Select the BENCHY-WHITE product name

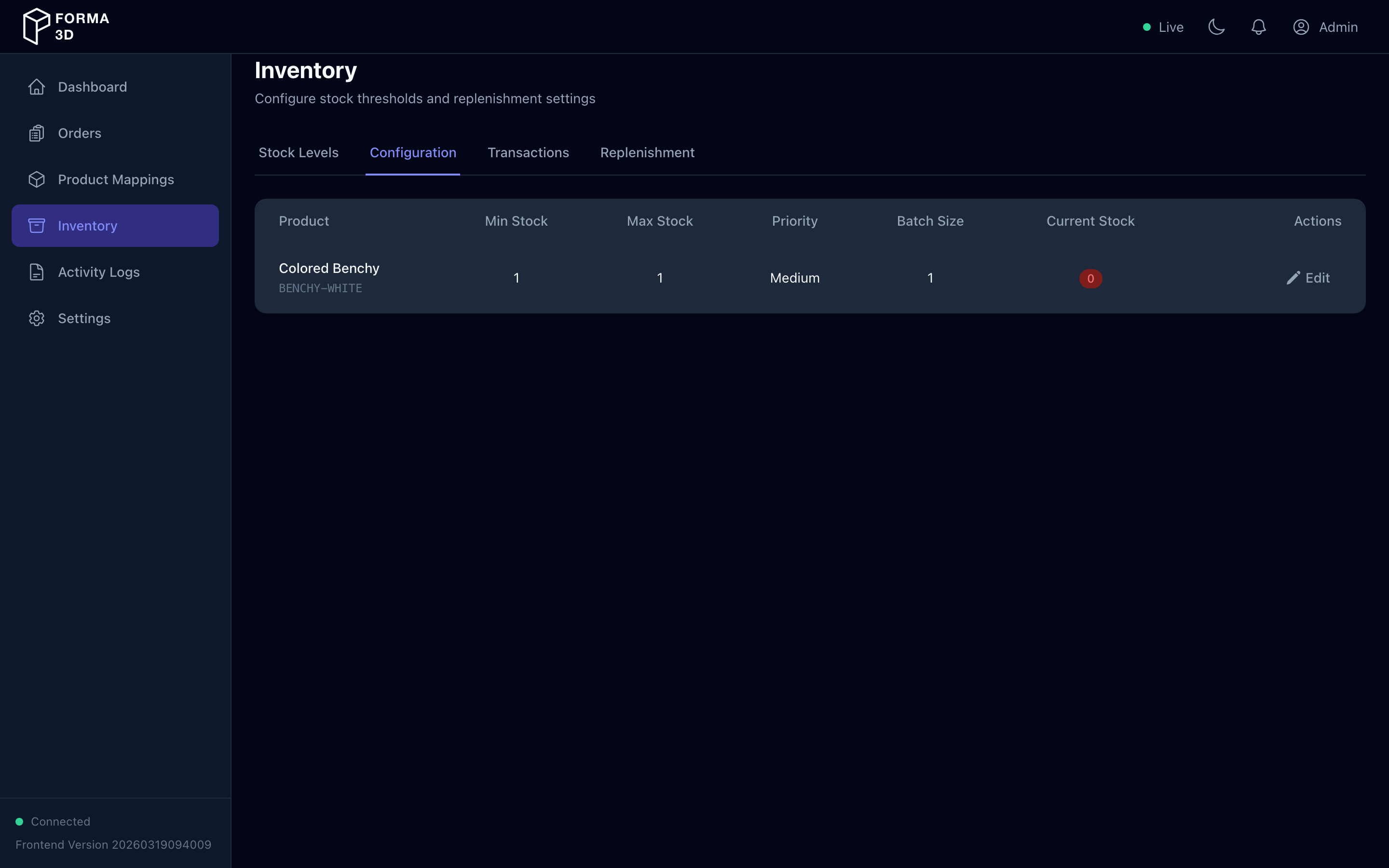point(320,288)
